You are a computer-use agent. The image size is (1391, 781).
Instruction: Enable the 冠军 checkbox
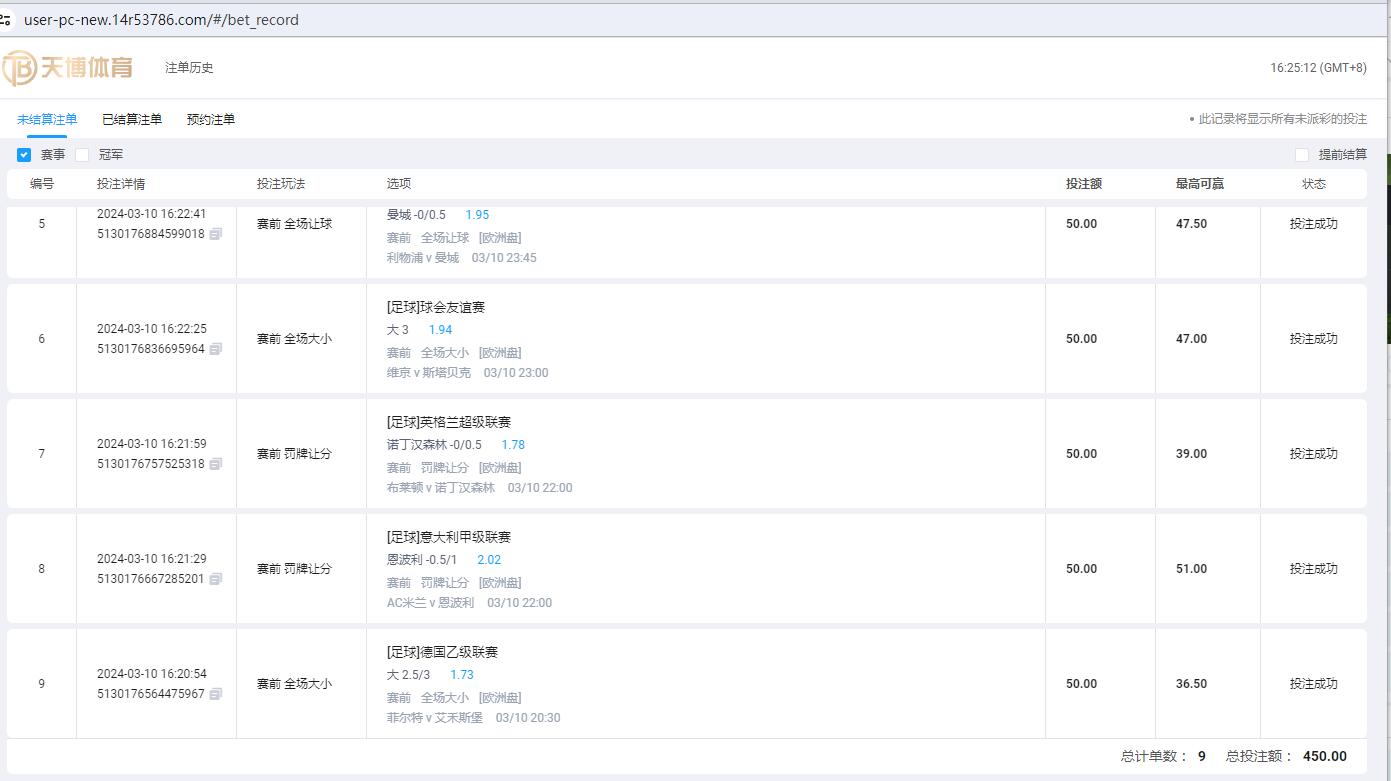[82, 155]
